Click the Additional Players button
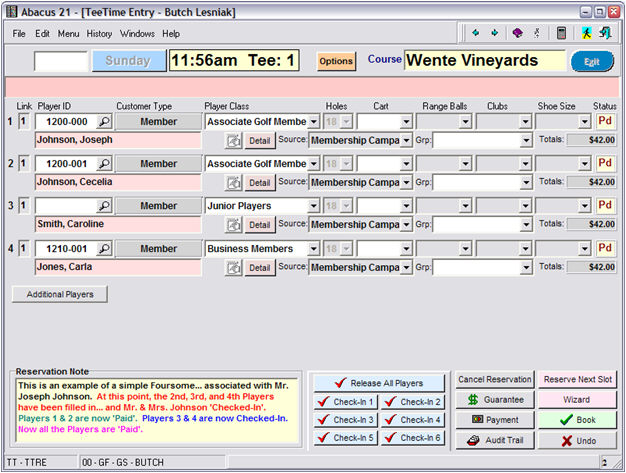The width and height of the screenshot is (626, 473). point(59,295)
